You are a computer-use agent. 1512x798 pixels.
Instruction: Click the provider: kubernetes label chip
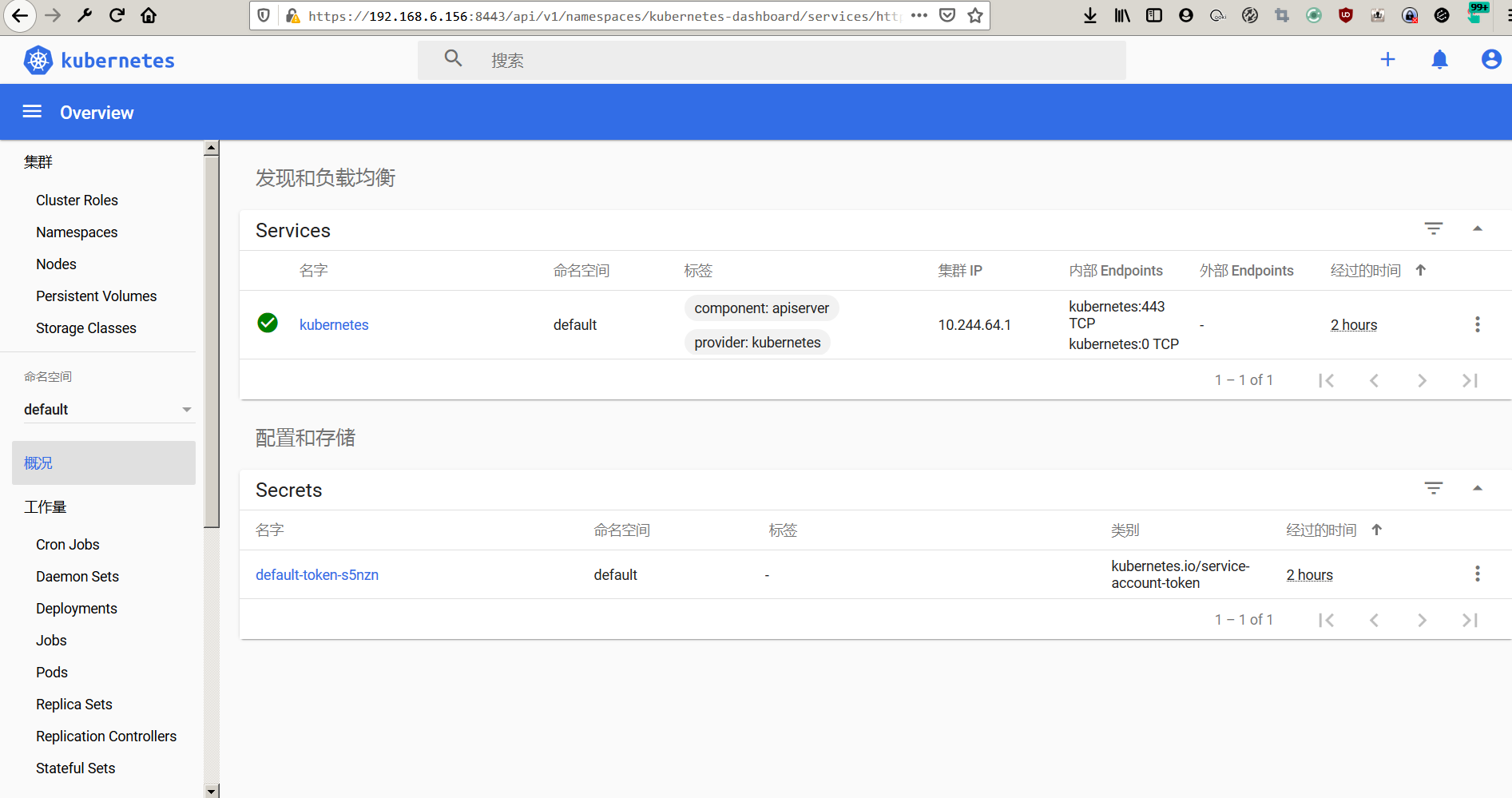pyautogui.click(x=757, y=343)
